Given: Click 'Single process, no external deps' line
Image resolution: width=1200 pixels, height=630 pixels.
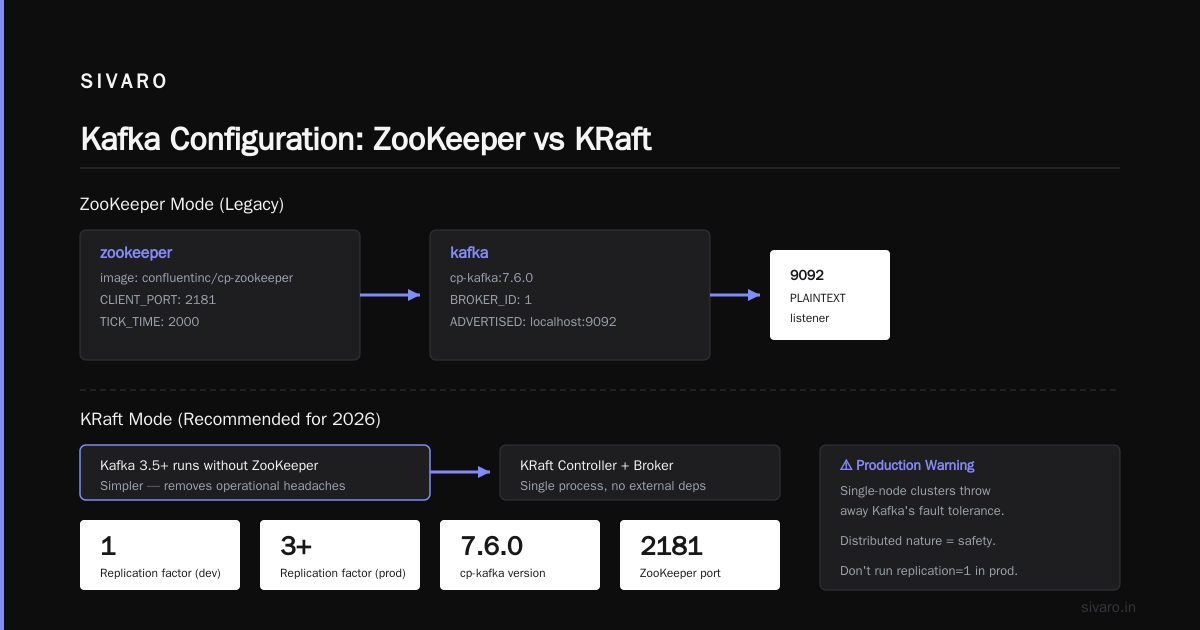Looking at the screenshot, I should pos(613,486).
